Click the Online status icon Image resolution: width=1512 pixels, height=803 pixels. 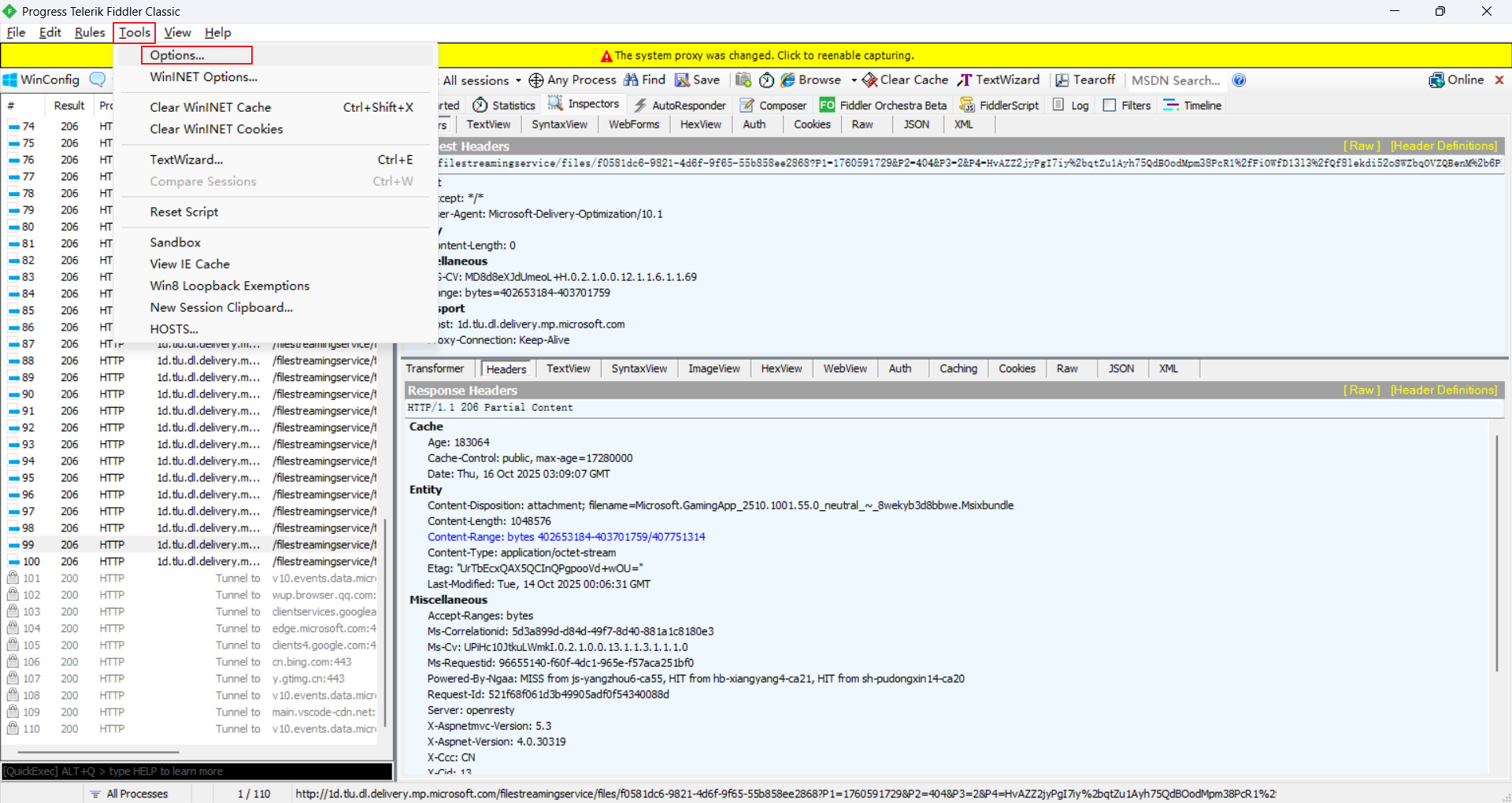(1436, 80)
